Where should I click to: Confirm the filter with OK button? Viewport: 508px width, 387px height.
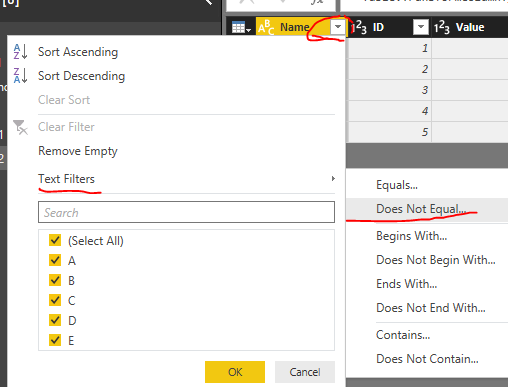(x=235, y=372)
